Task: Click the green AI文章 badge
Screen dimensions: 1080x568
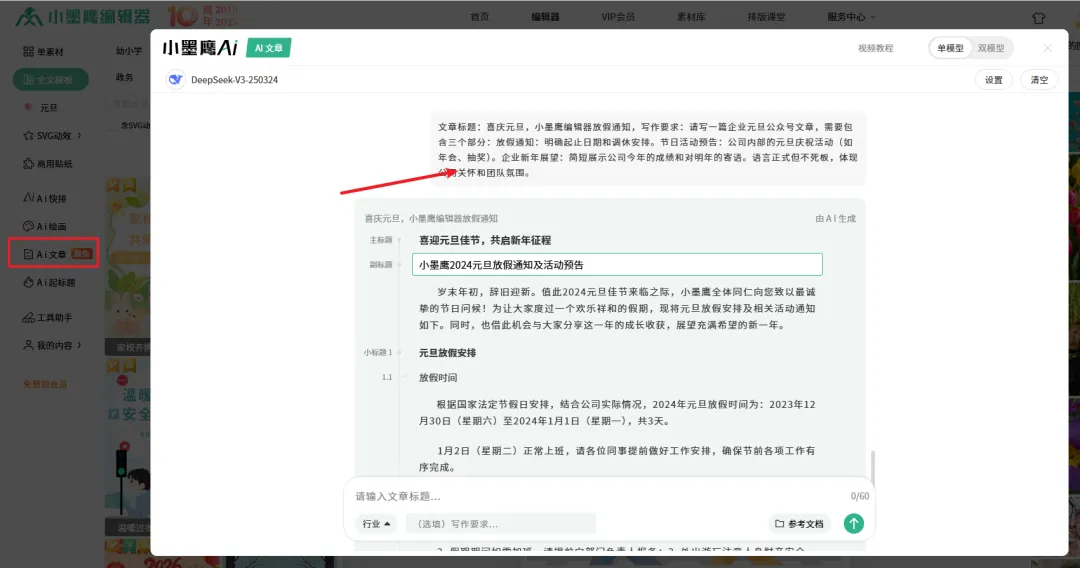Action: [269, 48]
